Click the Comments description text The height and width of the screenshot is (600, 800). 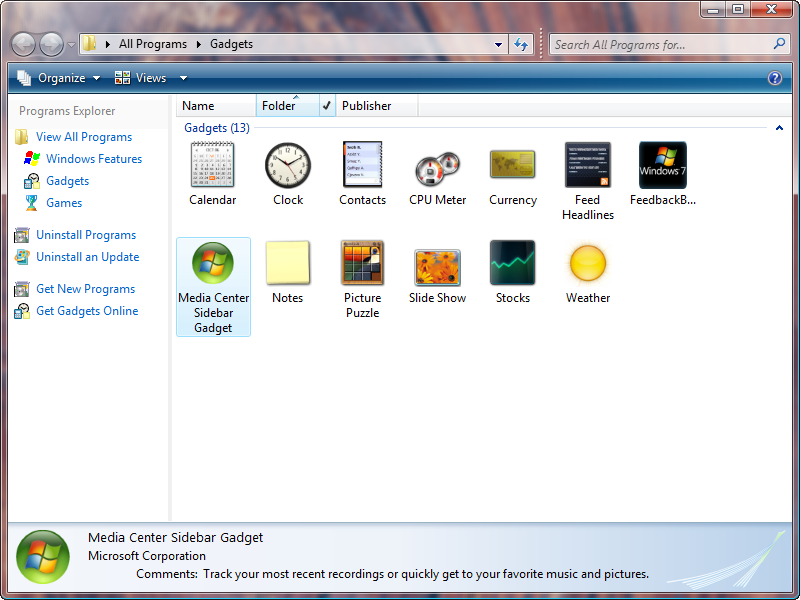pos(426,574)
